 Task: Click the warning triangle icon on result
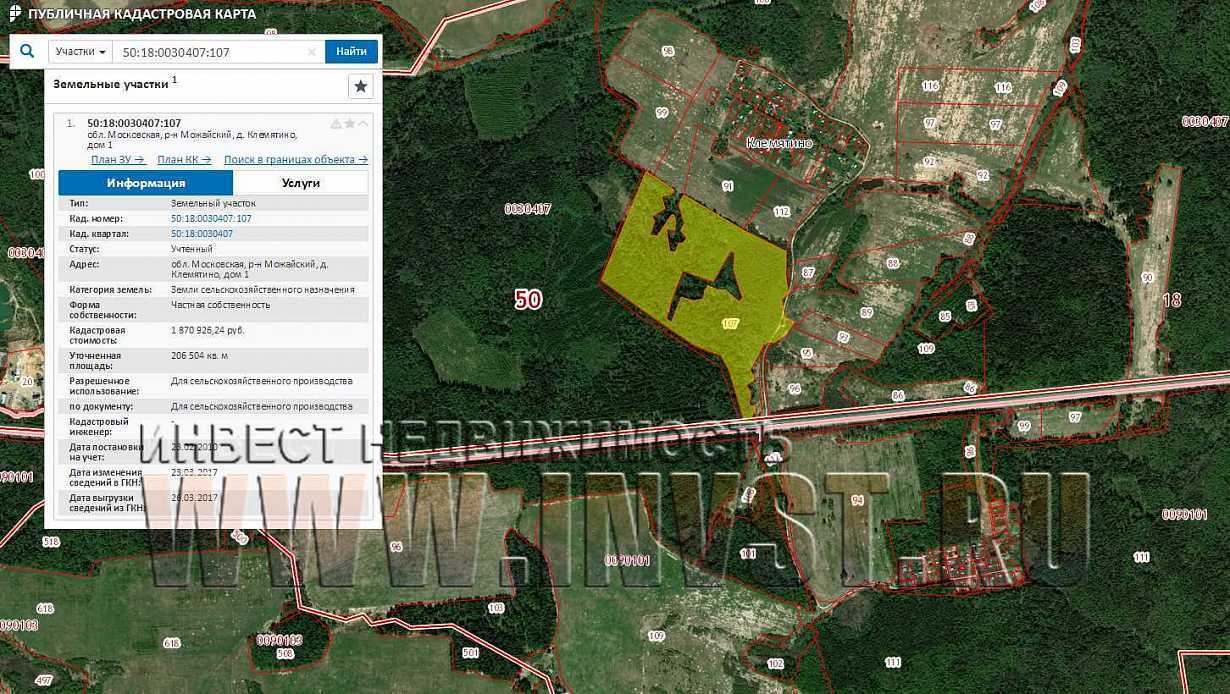(336, 124)
